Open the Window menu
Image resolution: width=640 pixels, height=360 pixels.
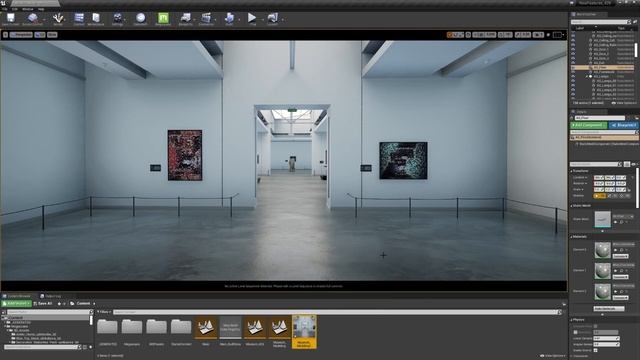click(28, 9)
